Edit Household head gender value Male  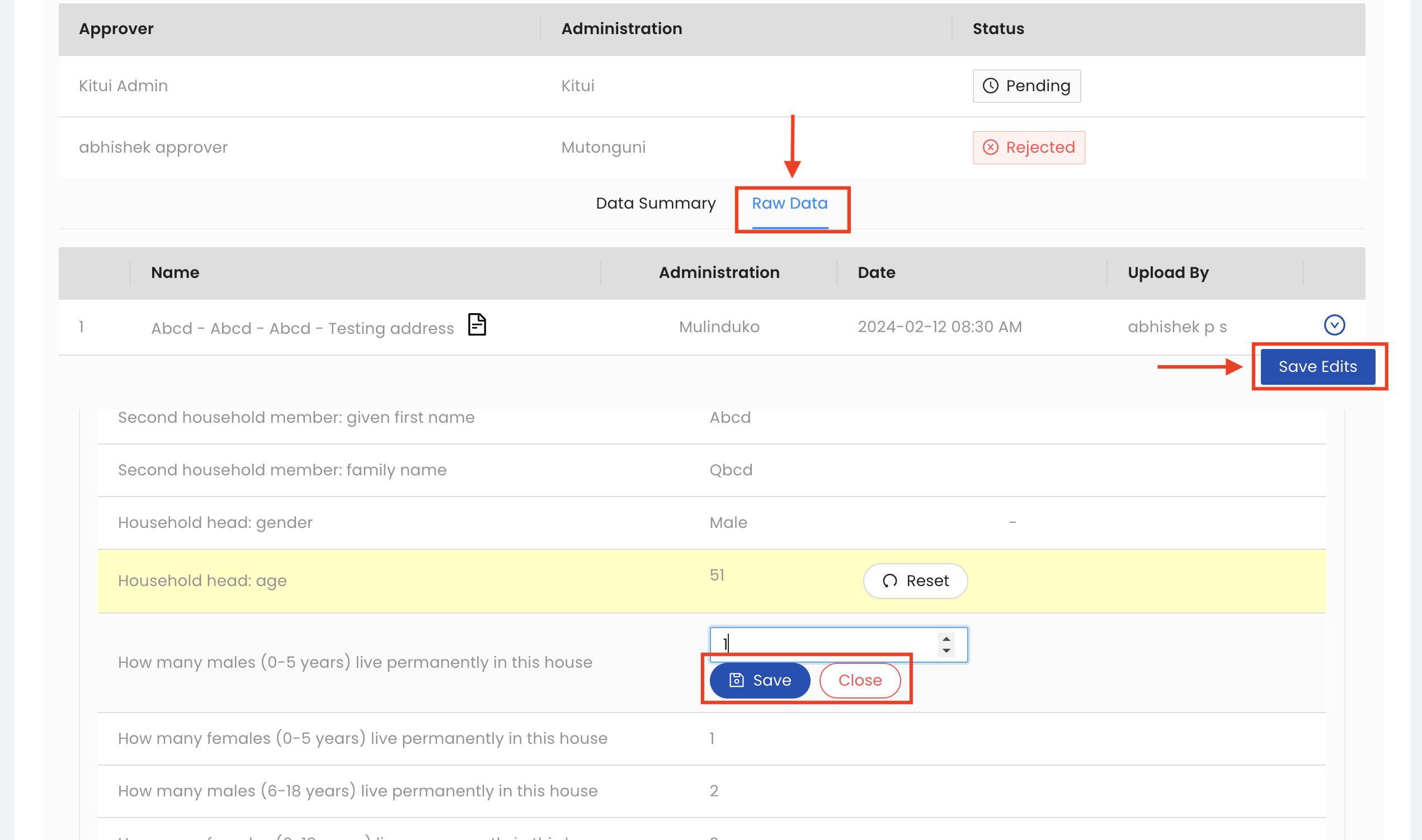point(728,522)
